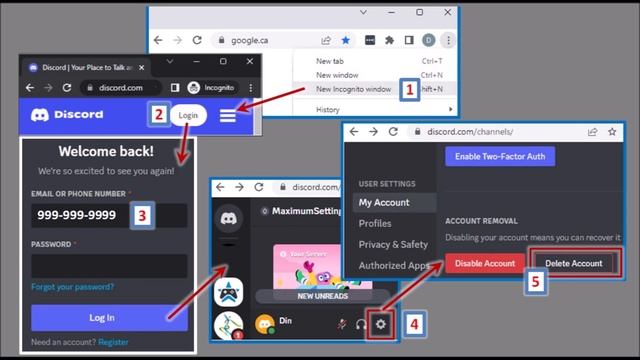Toggle side panel icon in incognito window

tap(175, 87)
